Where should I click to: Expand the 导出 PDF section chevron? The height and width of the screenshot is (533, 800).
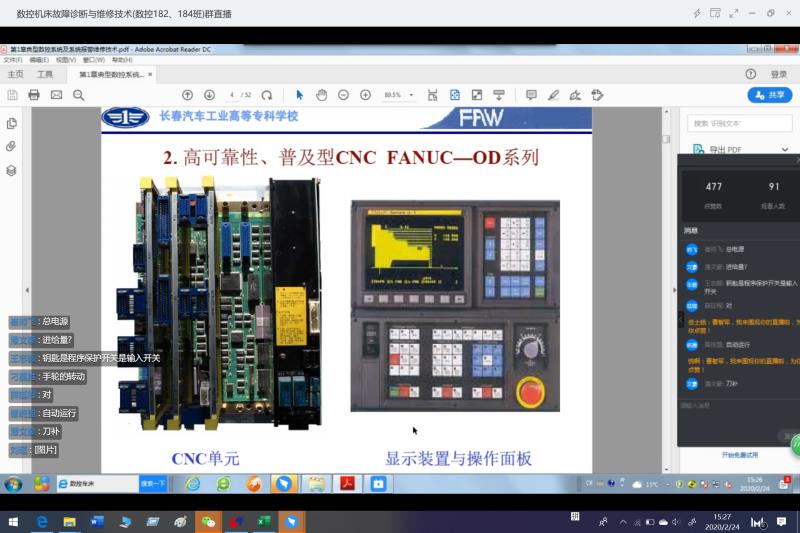785,149
